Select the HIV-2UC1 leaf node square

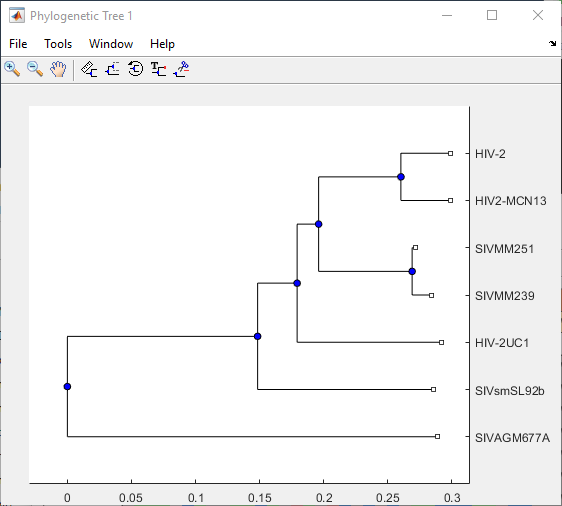442,343
